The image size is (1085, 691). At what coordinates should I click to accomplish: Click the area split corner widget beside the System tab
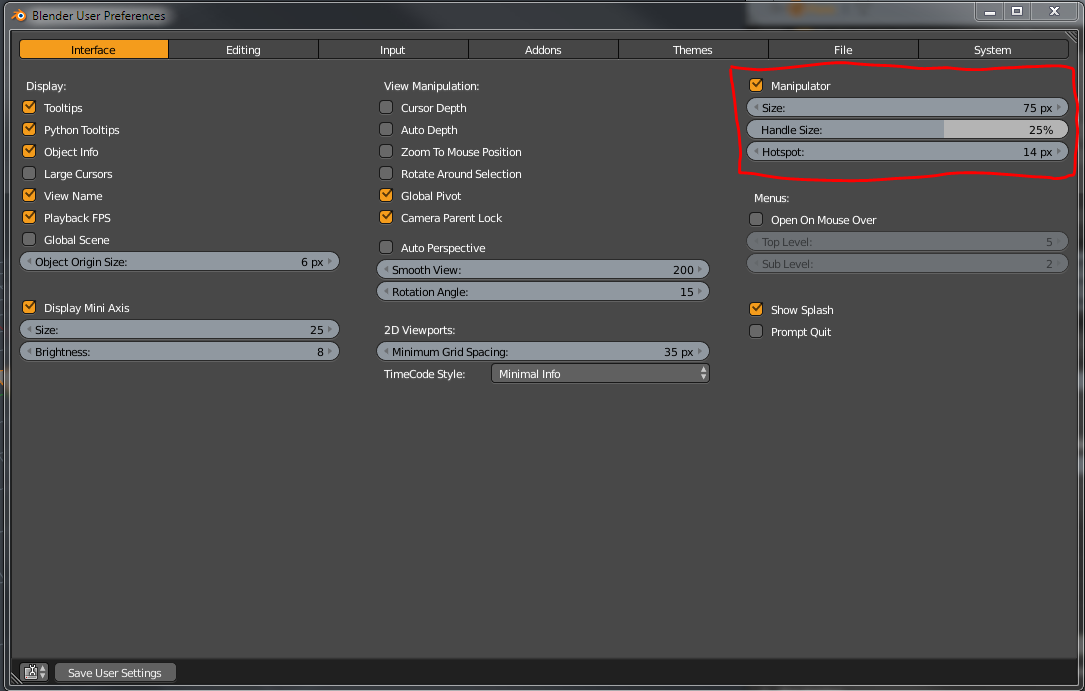(x=1071, y=37)
